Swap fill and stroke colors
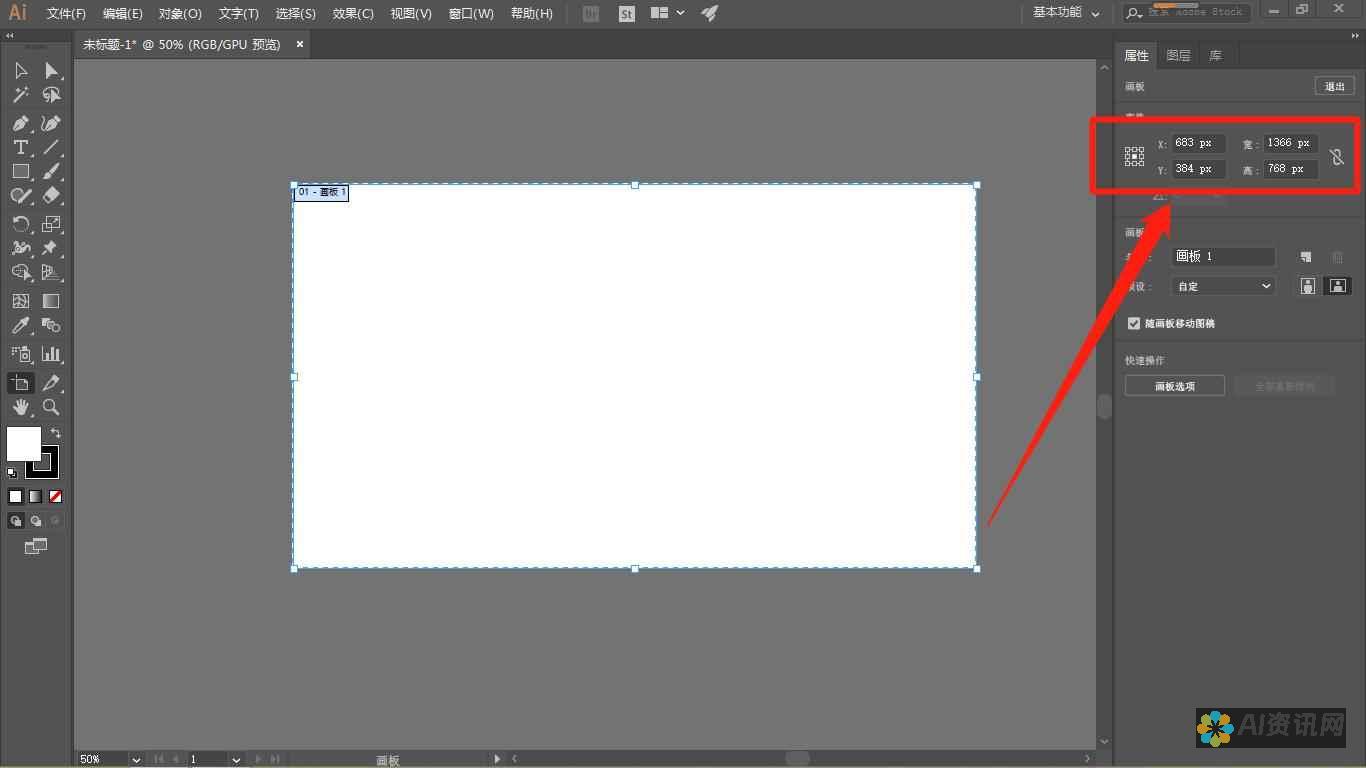The height and width of the screenshot is (768, 1366). pyautogui.click(x=56, y=433)
